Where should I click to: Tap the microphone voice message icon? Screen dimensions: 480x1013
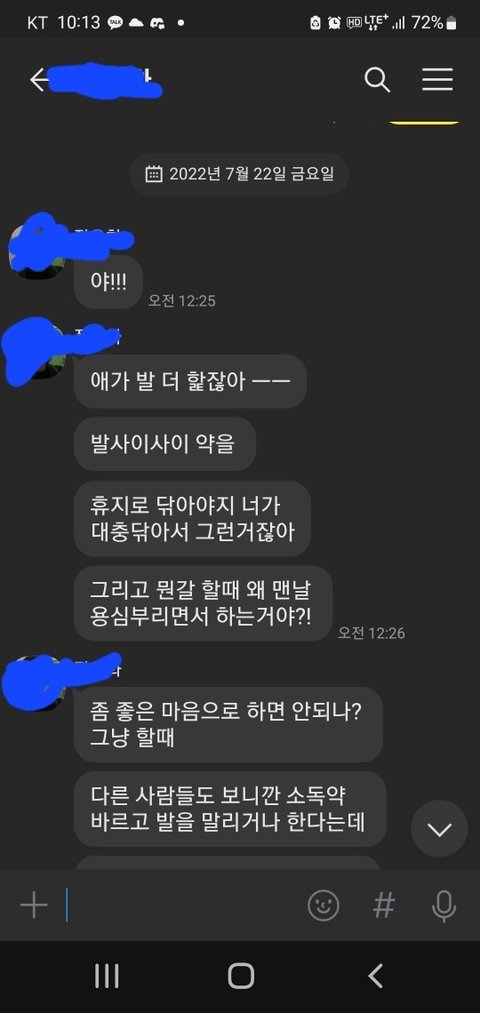pos(443,906)
